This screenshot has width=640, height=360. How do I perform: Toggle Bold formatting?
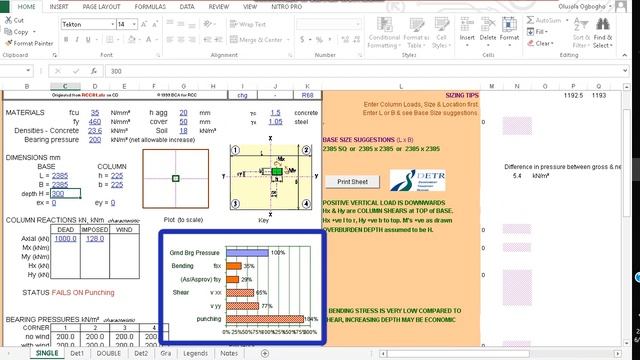click(x=66, y=40)
